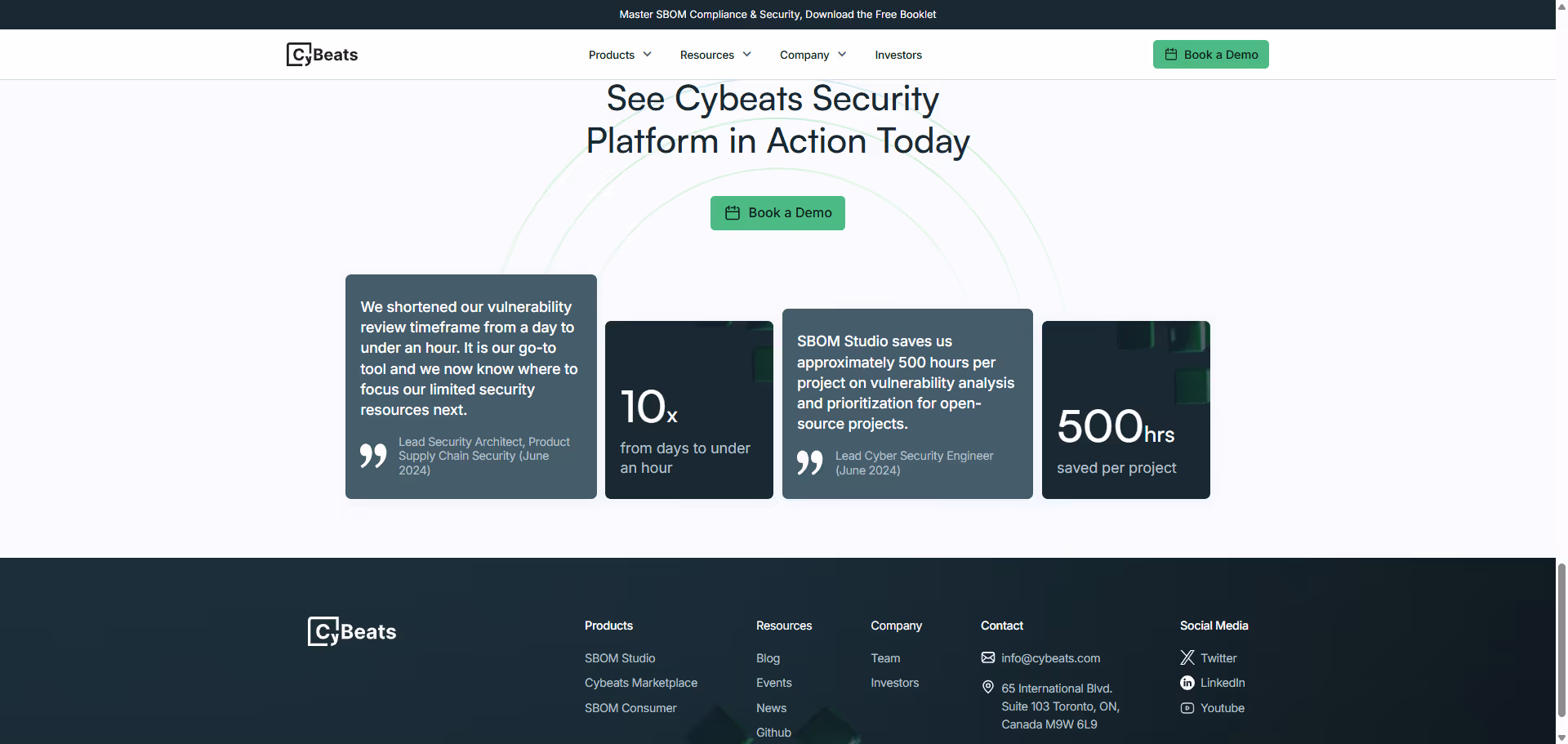Screen dimensions: 1568x744
Task: Click the Company footer column heading
Action: click(x=896, y=626)
